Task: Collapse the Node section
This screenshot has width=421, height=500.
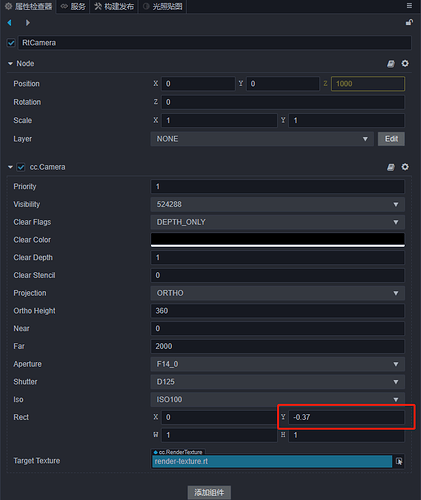Action: click(10, 63)
